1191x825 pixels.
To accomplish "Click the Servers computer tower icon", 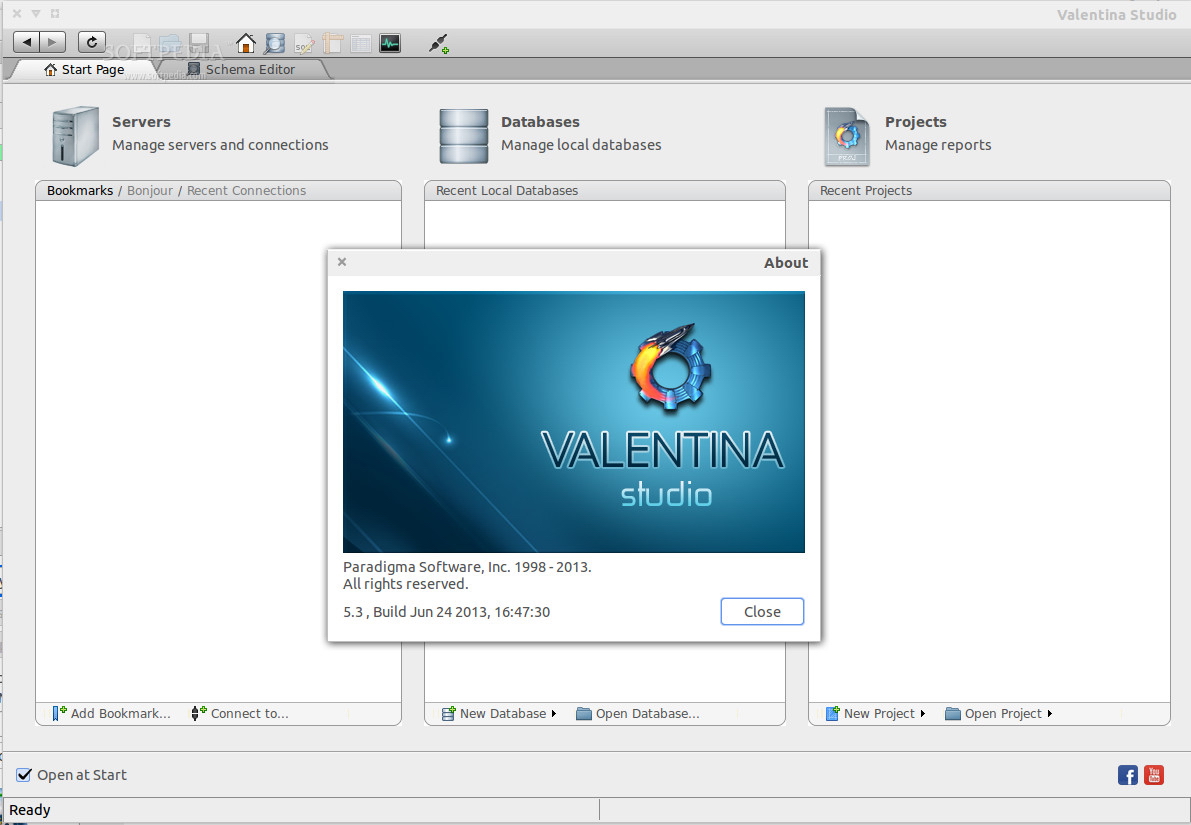I will (x=75, y=135).
